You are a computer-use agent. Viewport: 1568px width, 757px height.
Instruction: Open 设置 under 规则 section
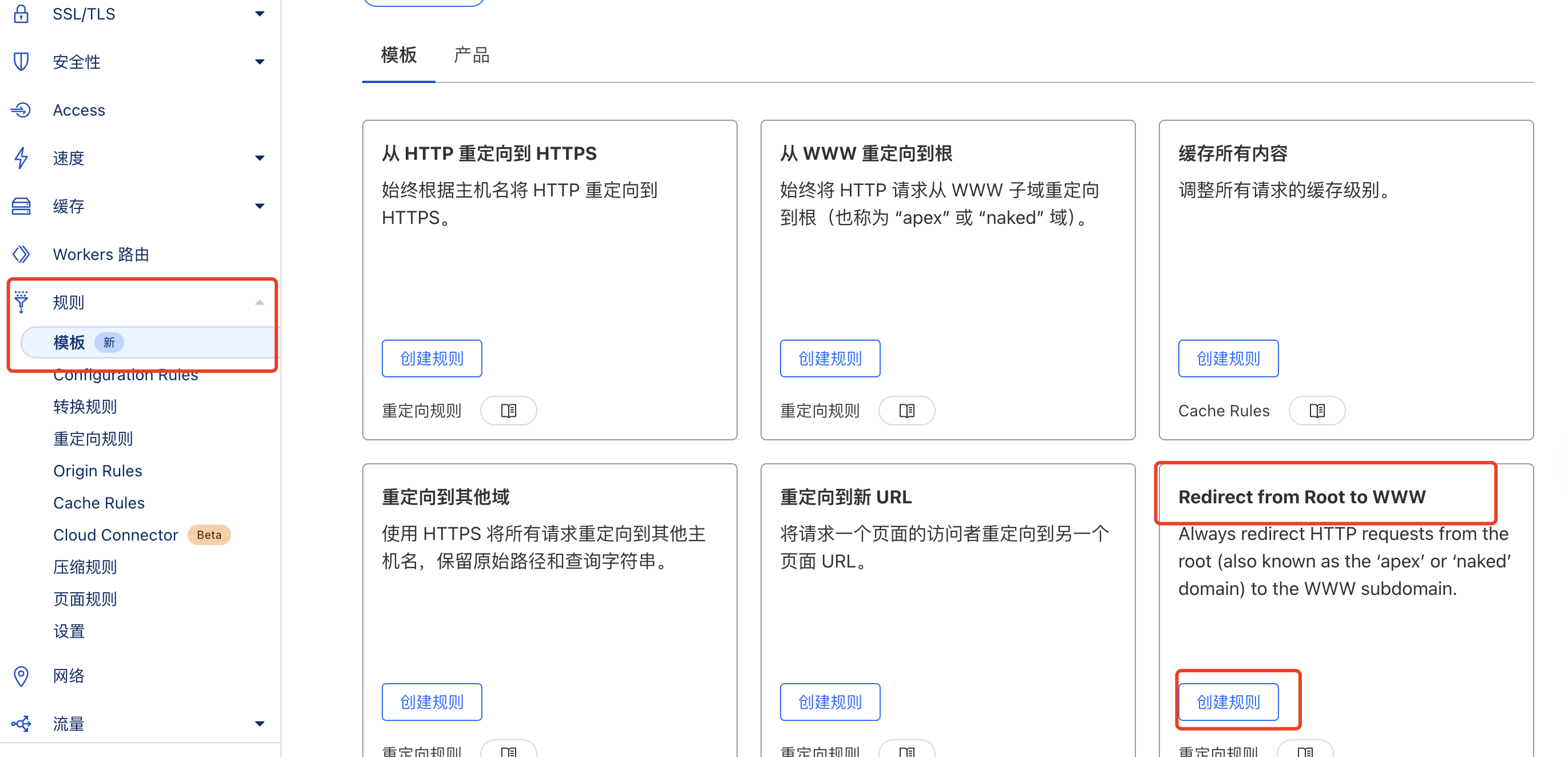[x=69, y=632]
